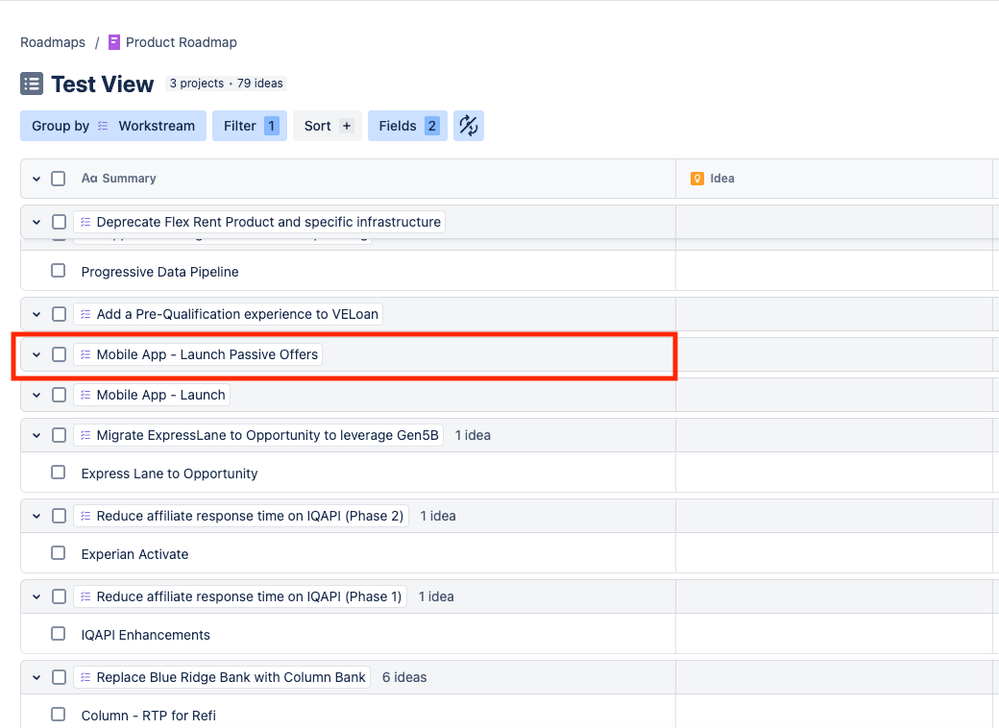Check the Experian Activate checkbox
This screenshot has width=999, height=728.
tap(58, 553)
